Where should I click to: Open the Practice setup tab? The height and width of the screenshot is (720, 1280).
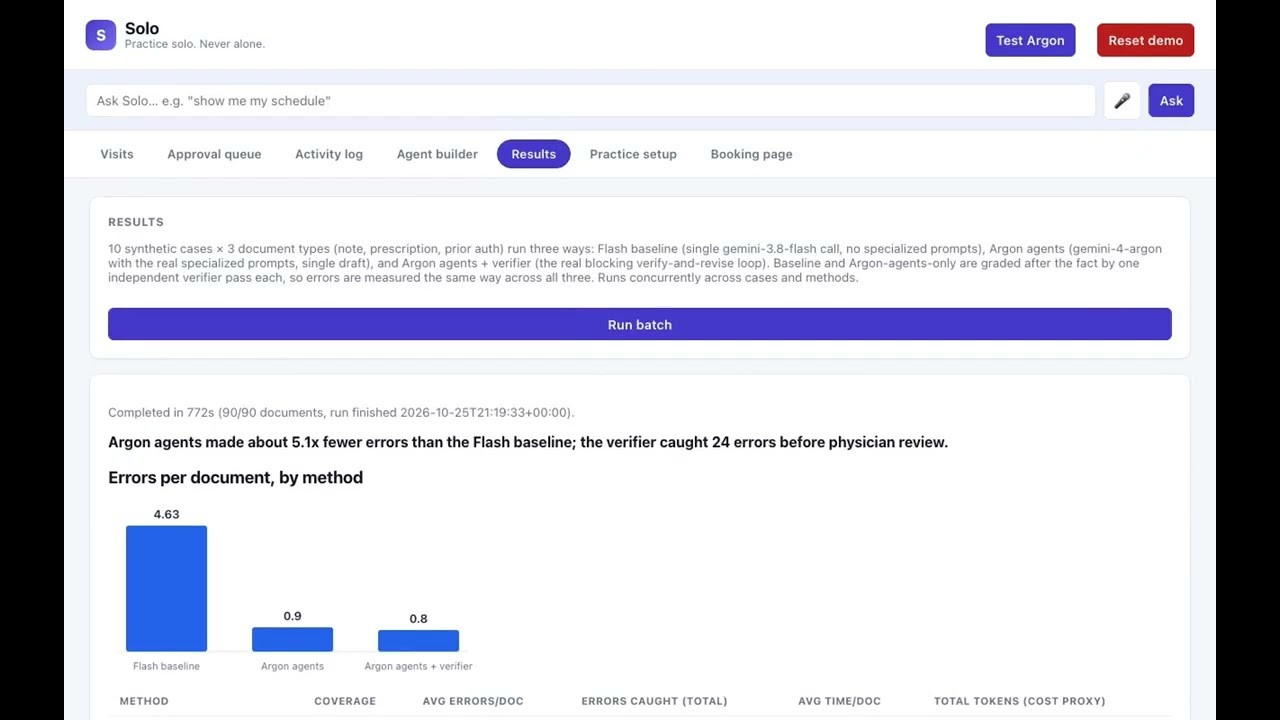[633, 154]
